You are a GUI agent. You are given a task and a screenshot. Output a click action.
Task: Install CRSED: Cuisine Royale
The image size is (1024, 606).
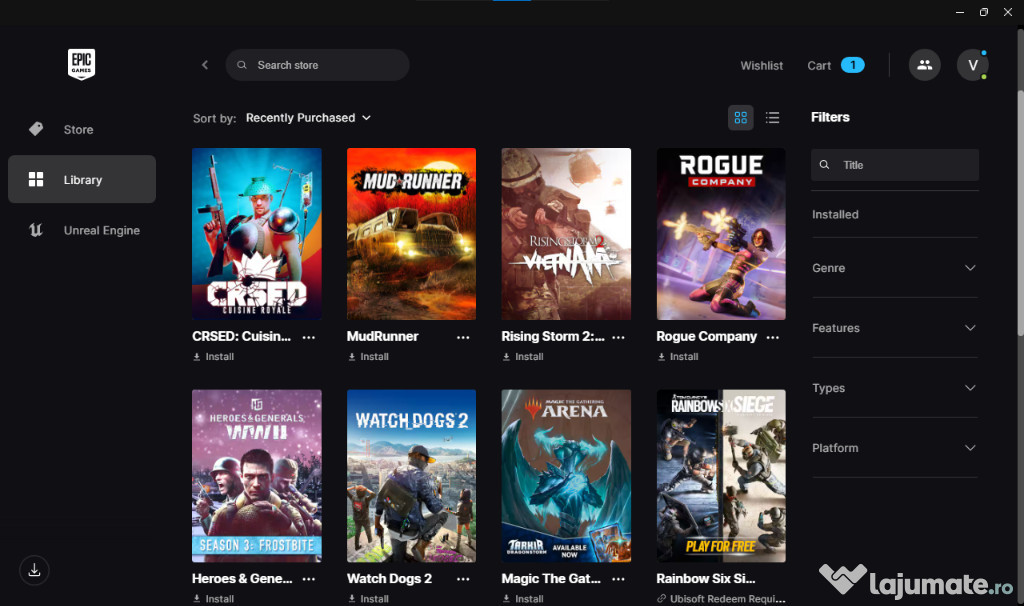pyautogui.click(x=214, y=357)
